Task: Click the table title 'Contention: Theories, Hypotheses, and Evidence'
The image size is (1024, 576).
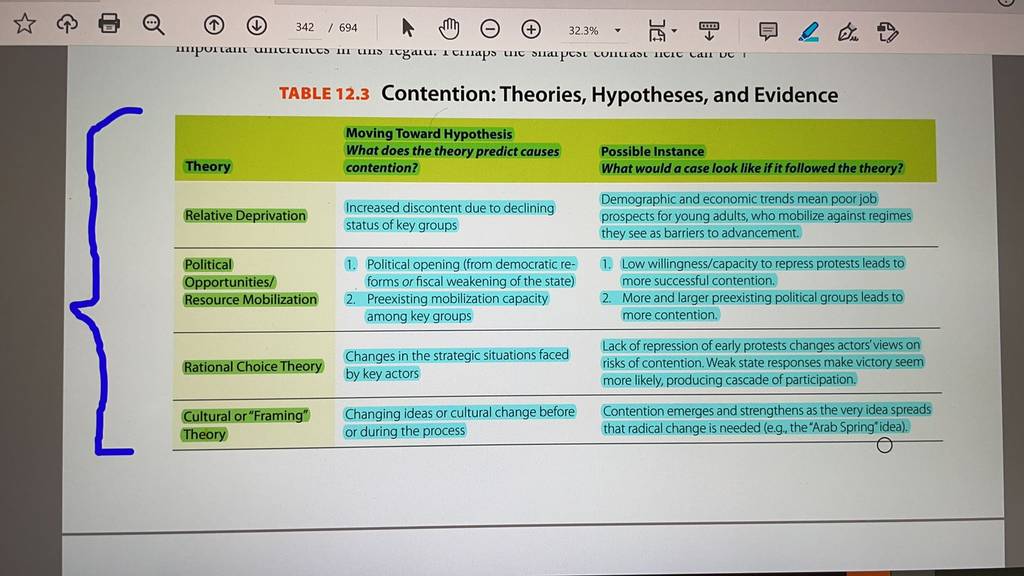Action: [609, 95]
